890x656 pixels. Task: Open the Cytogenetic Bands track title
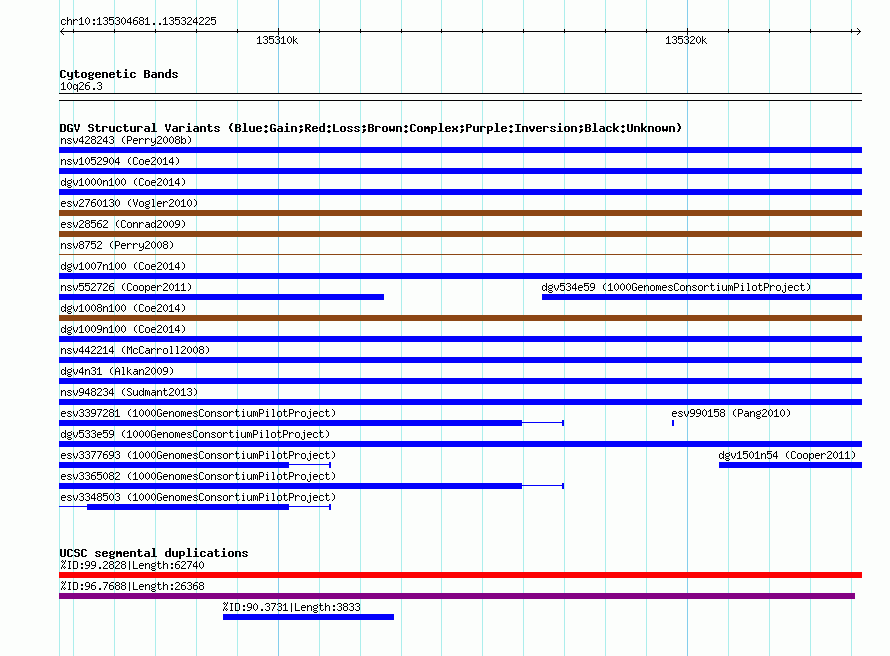pyautogui.click(x=119, y=74)
